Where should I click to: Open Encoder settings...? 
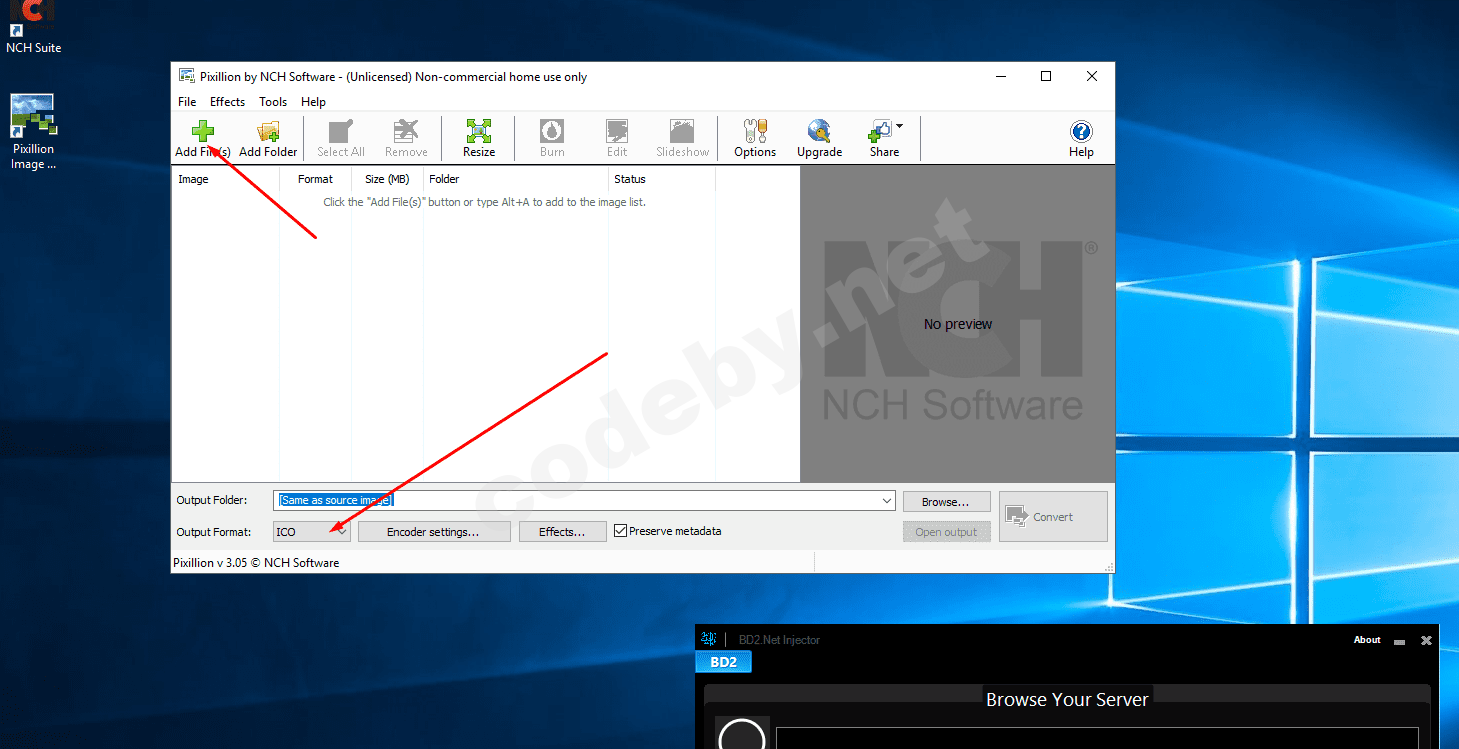[x=433, y=532]
